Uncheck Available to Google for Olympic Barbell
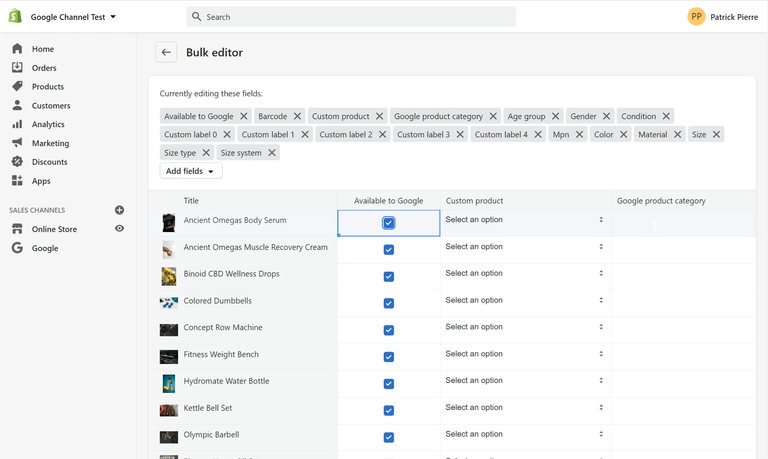 (x=389, y=438)
